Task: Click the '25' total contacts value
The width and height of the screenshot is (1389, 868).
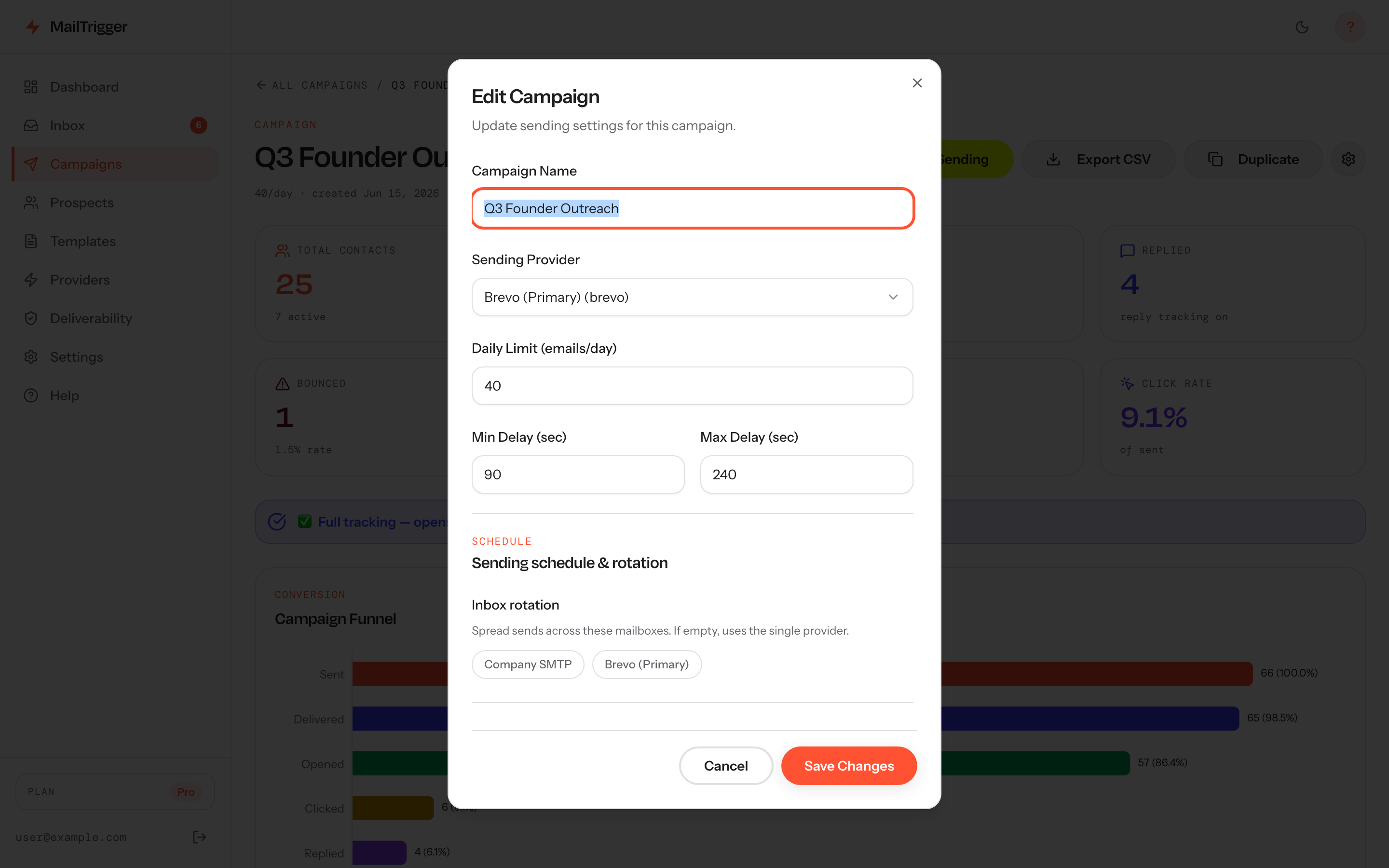Action: coord(294,284)
